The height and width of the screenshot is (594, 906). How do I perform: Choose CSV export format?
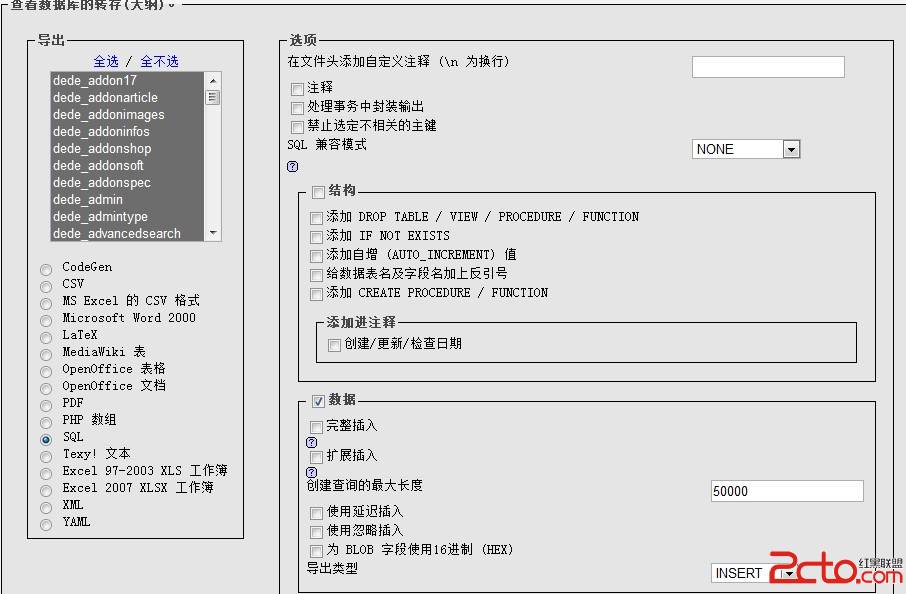[x=46, y=287]
